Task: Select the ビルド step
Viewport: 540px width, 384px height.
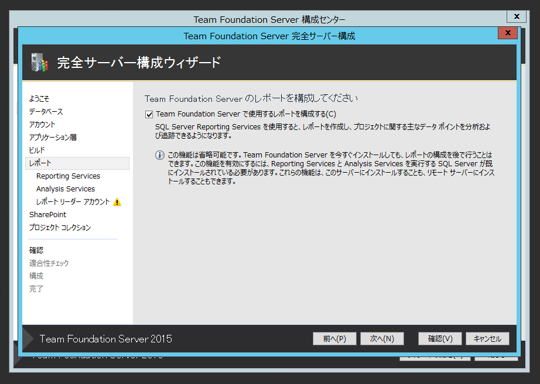Action: pos(37,150)
